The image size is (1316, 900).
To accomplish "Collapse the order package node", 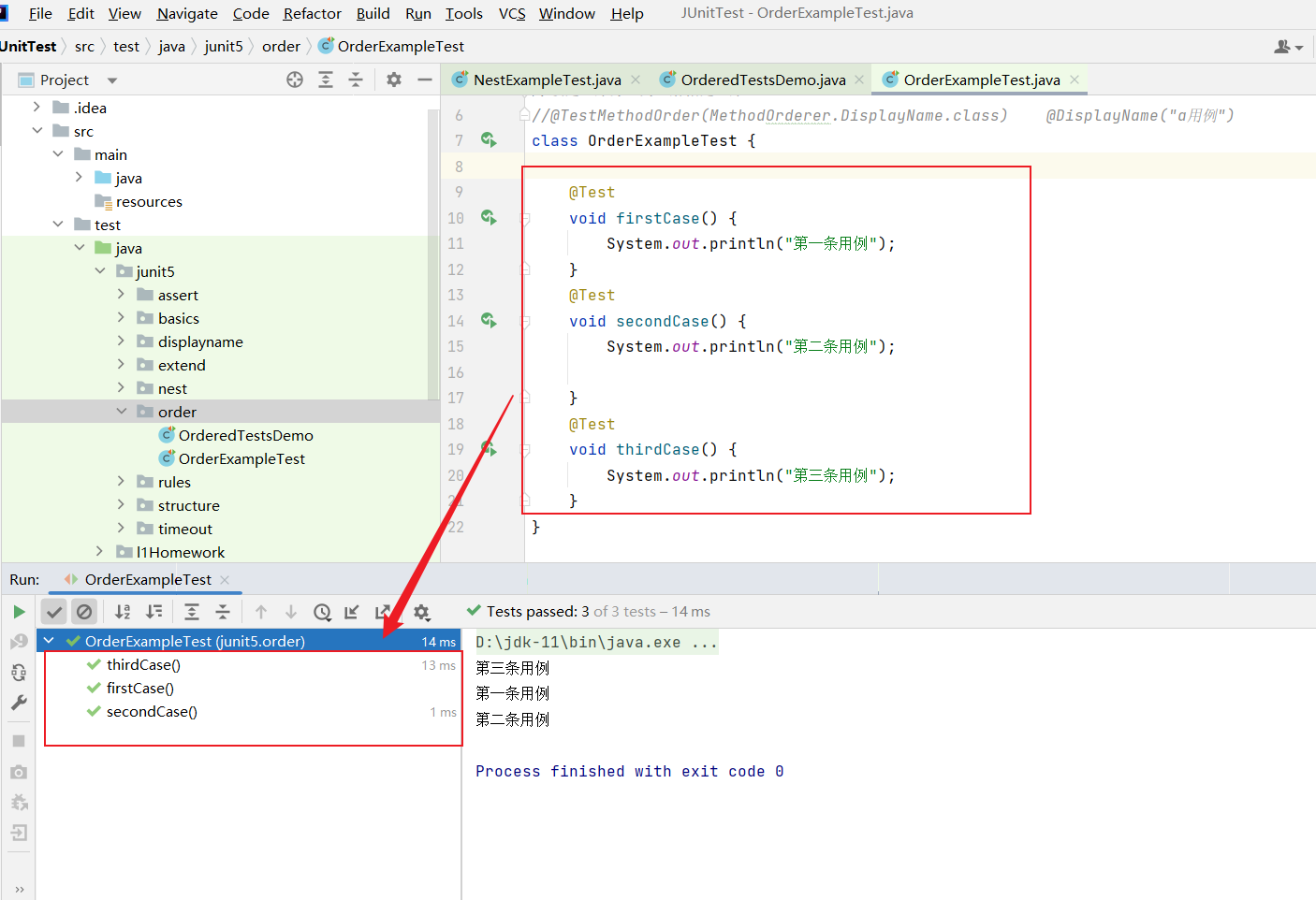I will 122,412.
